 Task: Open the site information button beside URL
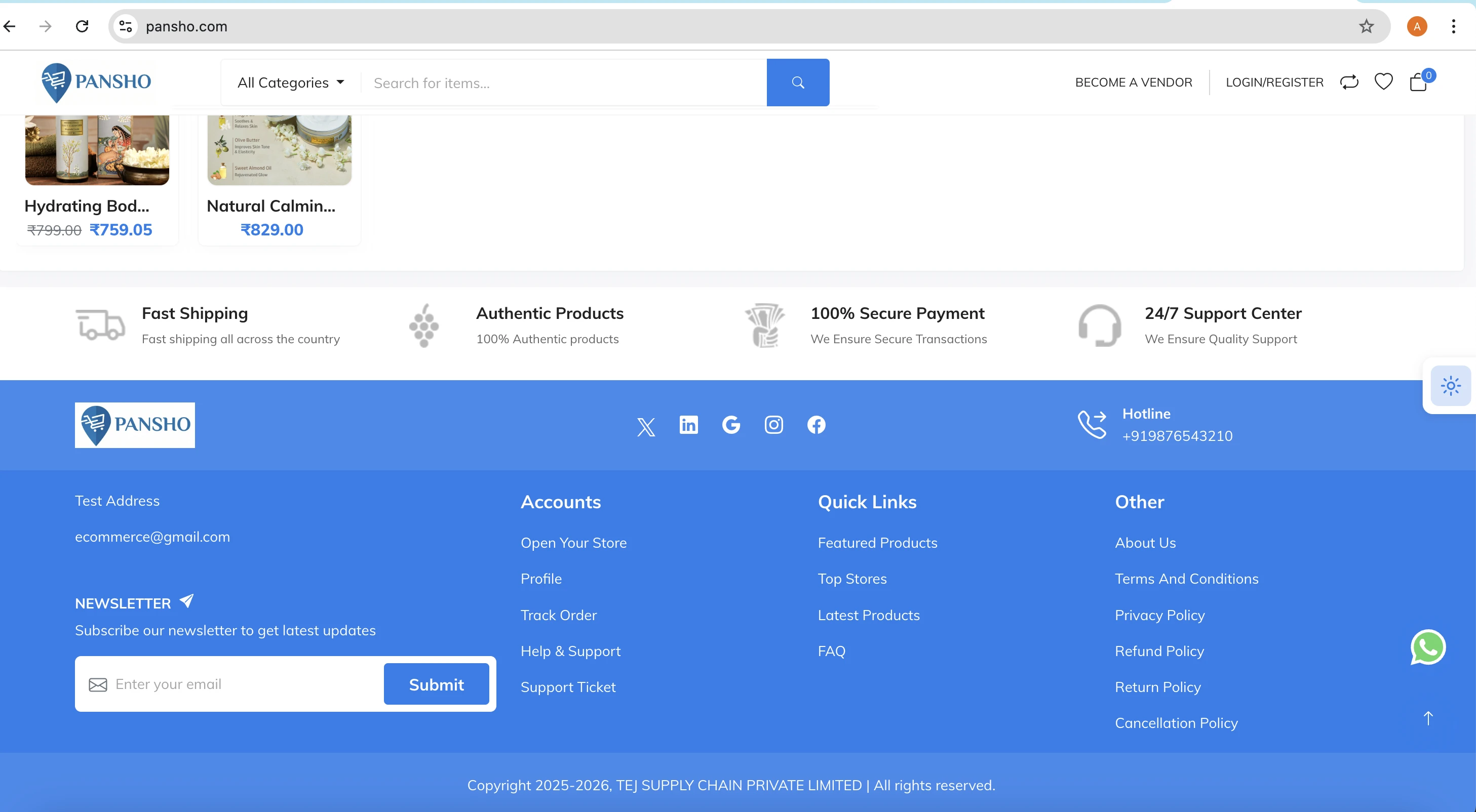coord(126,26)
